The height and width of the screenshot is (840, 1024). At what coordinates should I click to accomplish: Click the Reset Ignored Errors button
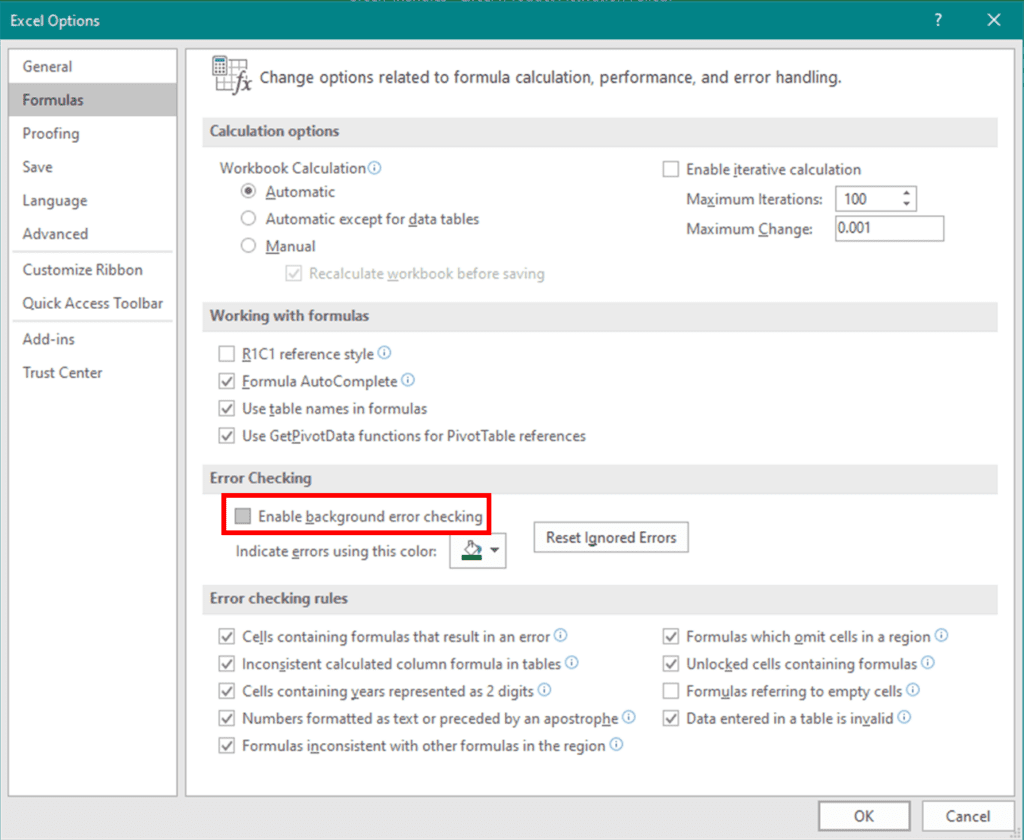click(x=610, y=537)
